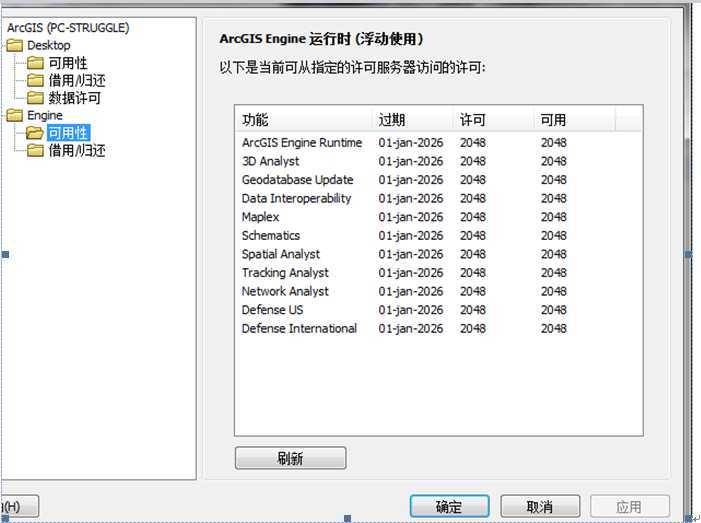Click the folder icon next to Desktop 借用/归还
Viewport: 701px width, 523px height.
pos(35,80)
